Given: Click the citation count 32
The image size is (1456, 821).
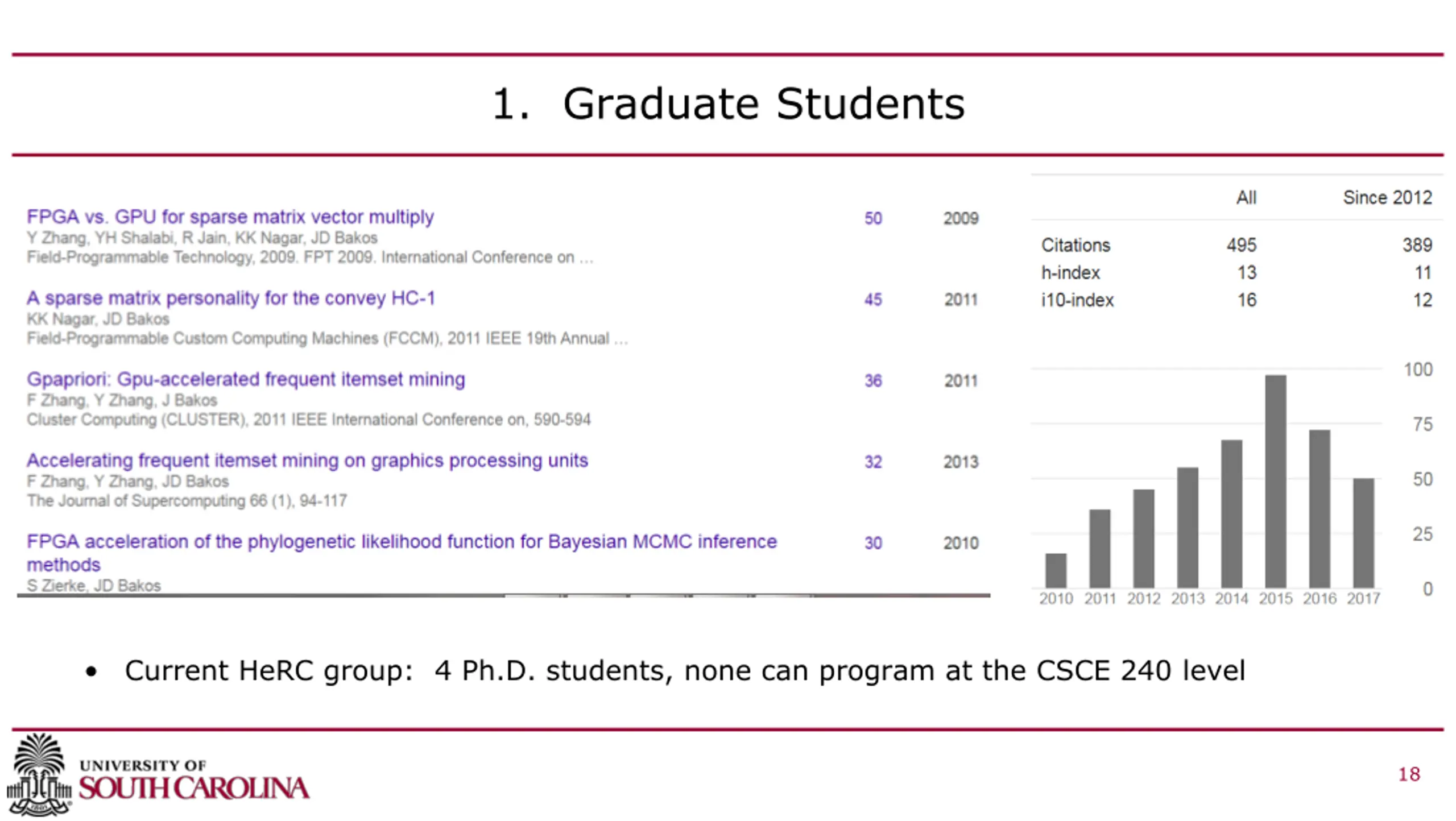Looking at the screenshot, I should coord(873,462).
